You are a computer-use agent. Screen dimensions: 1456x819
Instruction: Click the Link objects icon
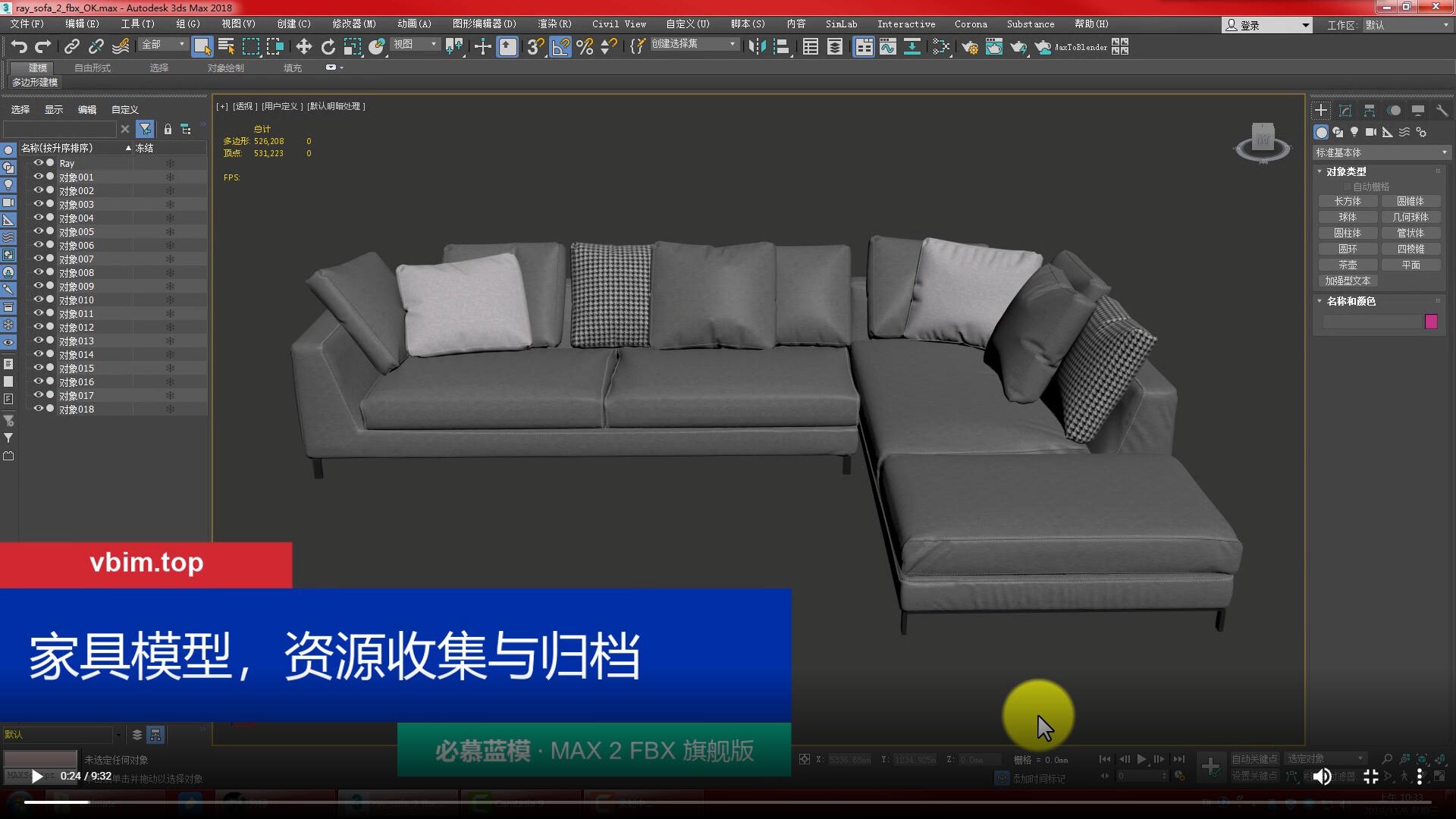coord(71,47)
